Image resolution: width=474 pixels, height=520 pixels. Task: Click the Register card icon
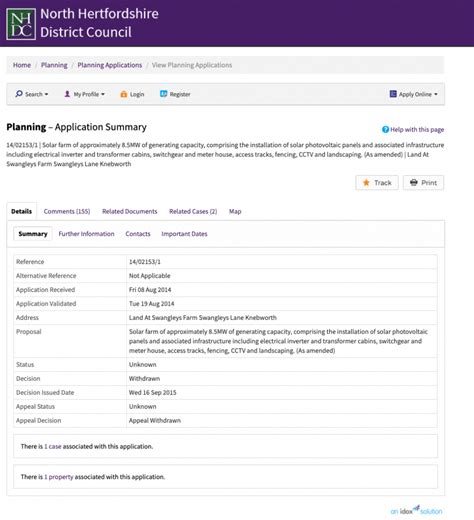point(163,94)
